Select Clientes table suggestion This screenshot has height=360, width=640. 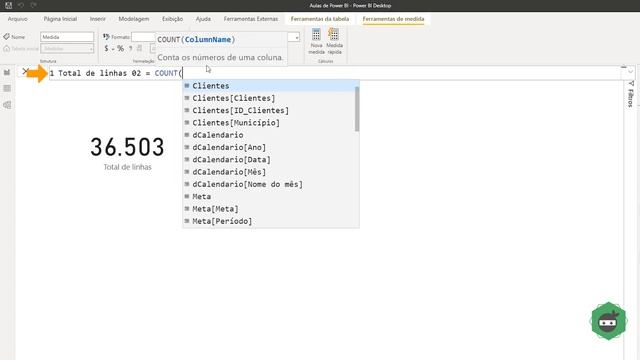269,86
